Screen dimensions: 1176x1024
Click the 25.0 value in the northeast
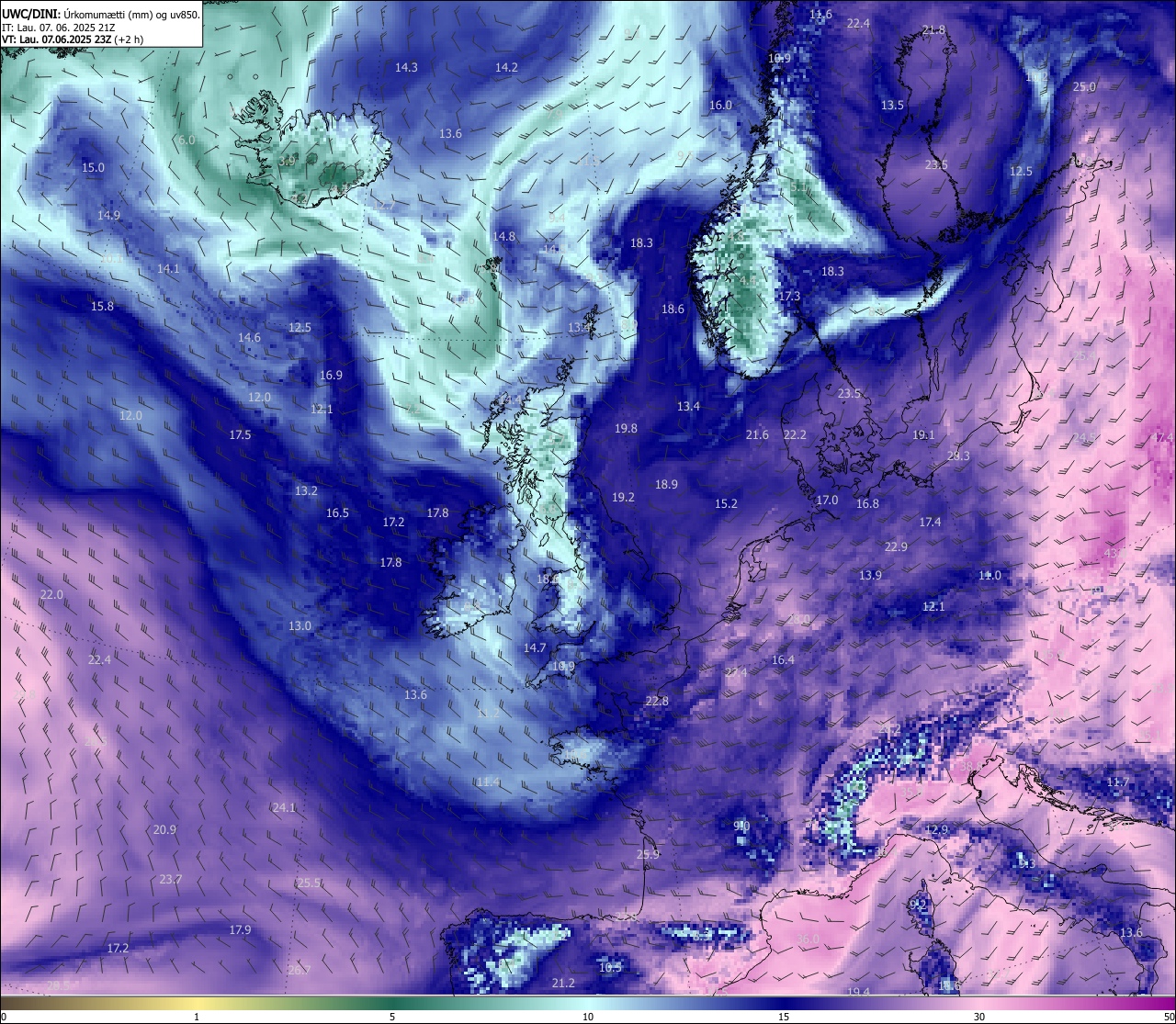click(1084, 87)
